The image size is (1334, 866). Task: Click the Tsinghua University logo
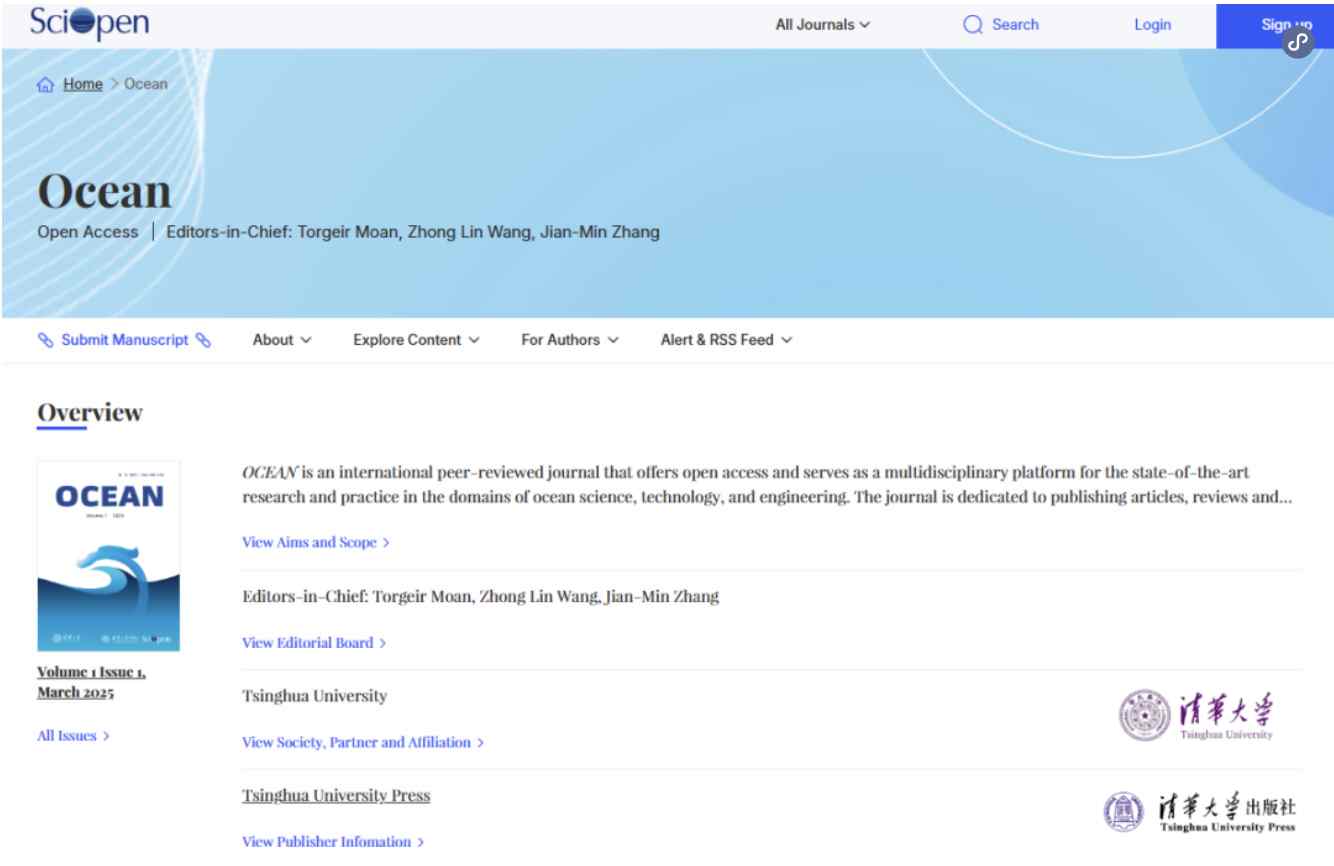click(x=1197, y=717)
